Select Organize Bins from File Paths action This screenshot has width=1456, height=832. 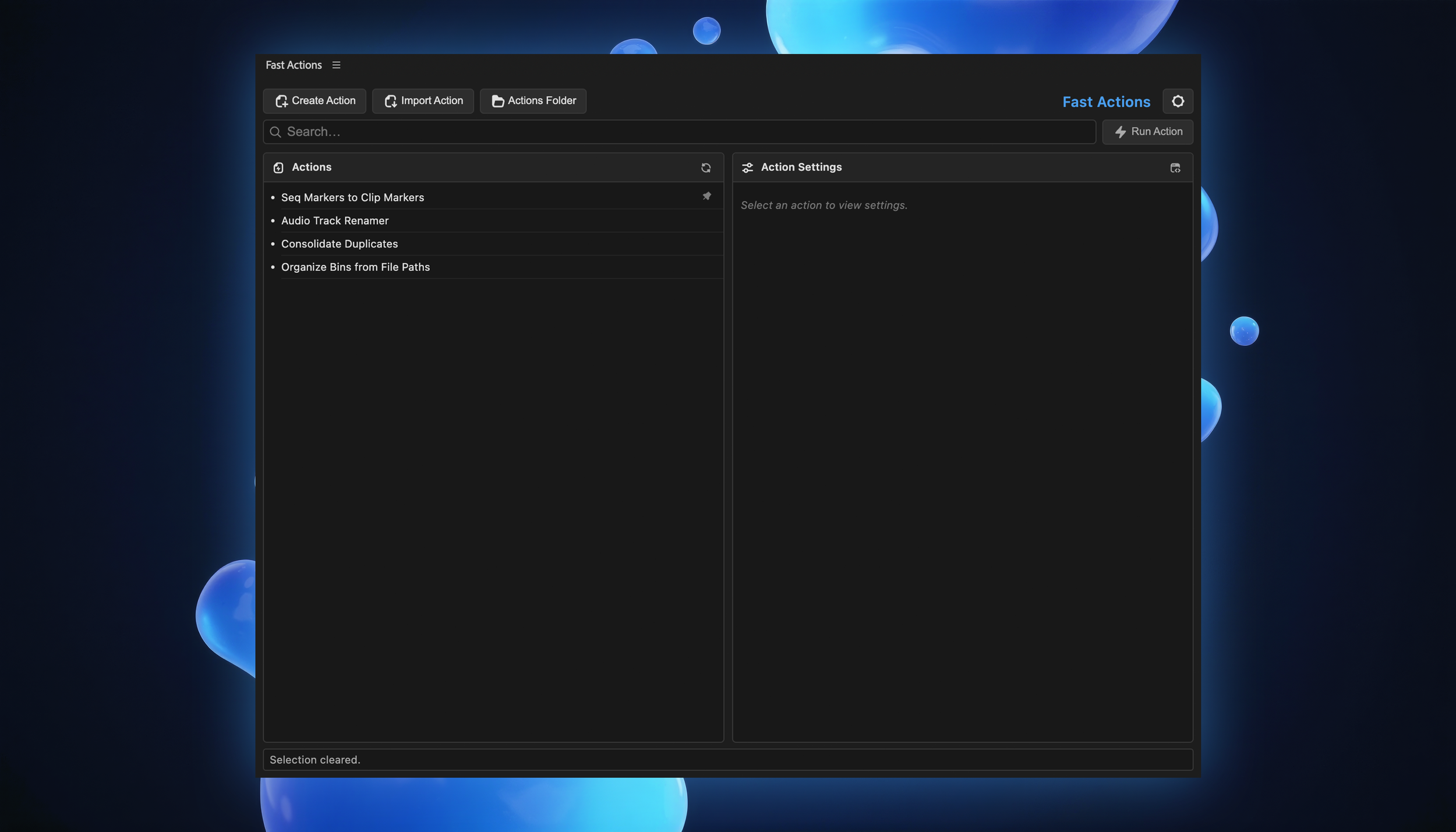[x=355, y=267]
